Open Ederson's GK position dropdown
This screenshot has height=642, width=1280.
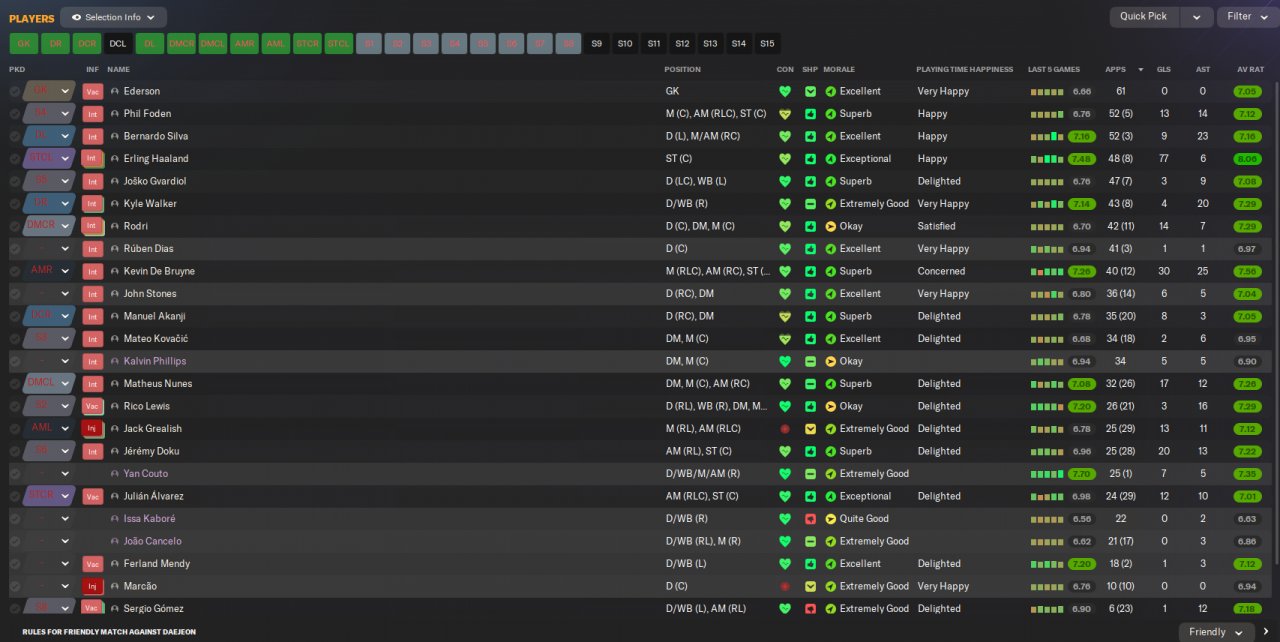[x=65, y=91]
